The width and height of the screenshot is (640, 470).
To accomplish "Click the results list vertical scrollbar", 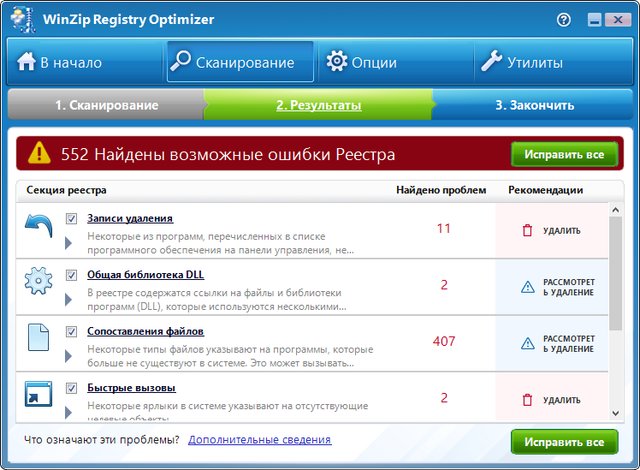I will point(615,270).
